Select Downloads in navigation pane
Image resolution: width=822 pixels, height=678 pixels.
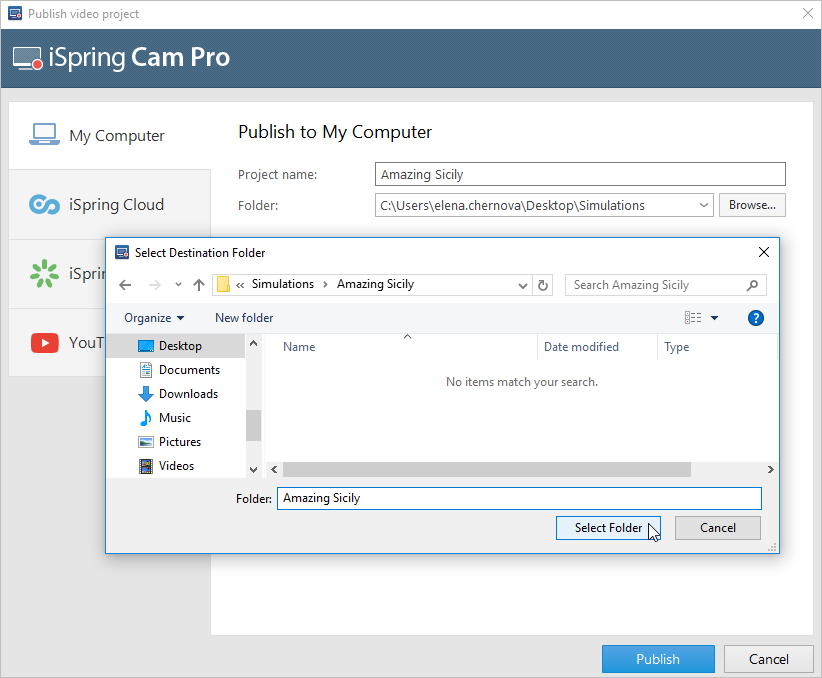(176, 394)
